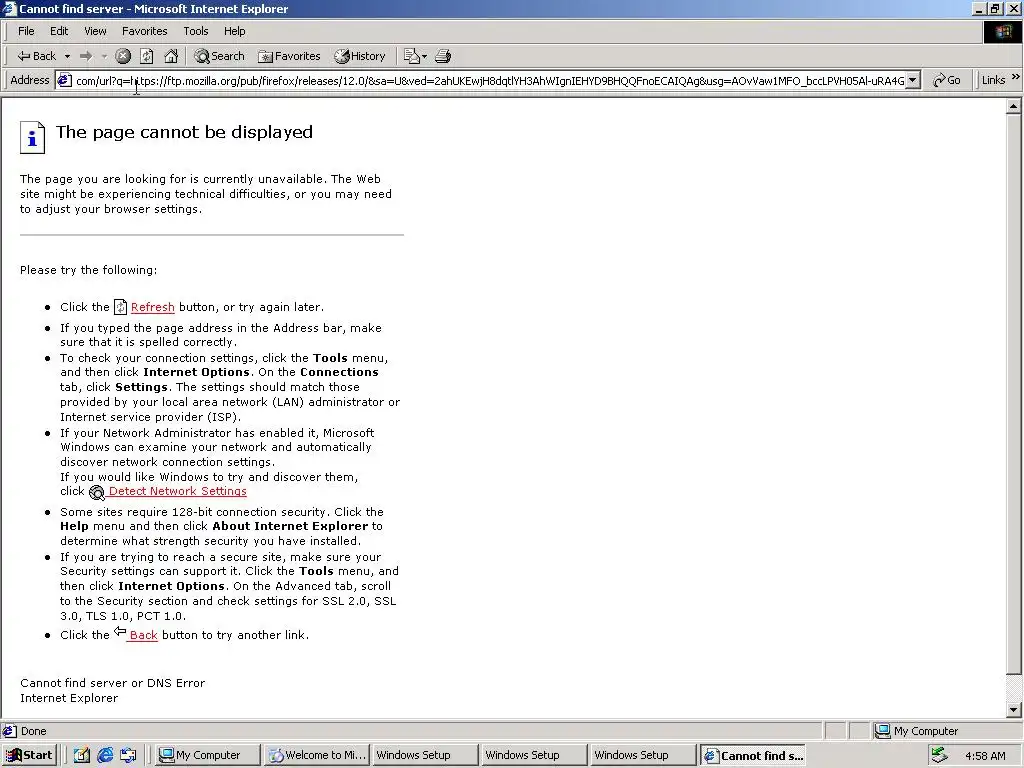Open the Back history dropdown arrow
Viewport: 1024px width, 768px height.
click(67, 56)
